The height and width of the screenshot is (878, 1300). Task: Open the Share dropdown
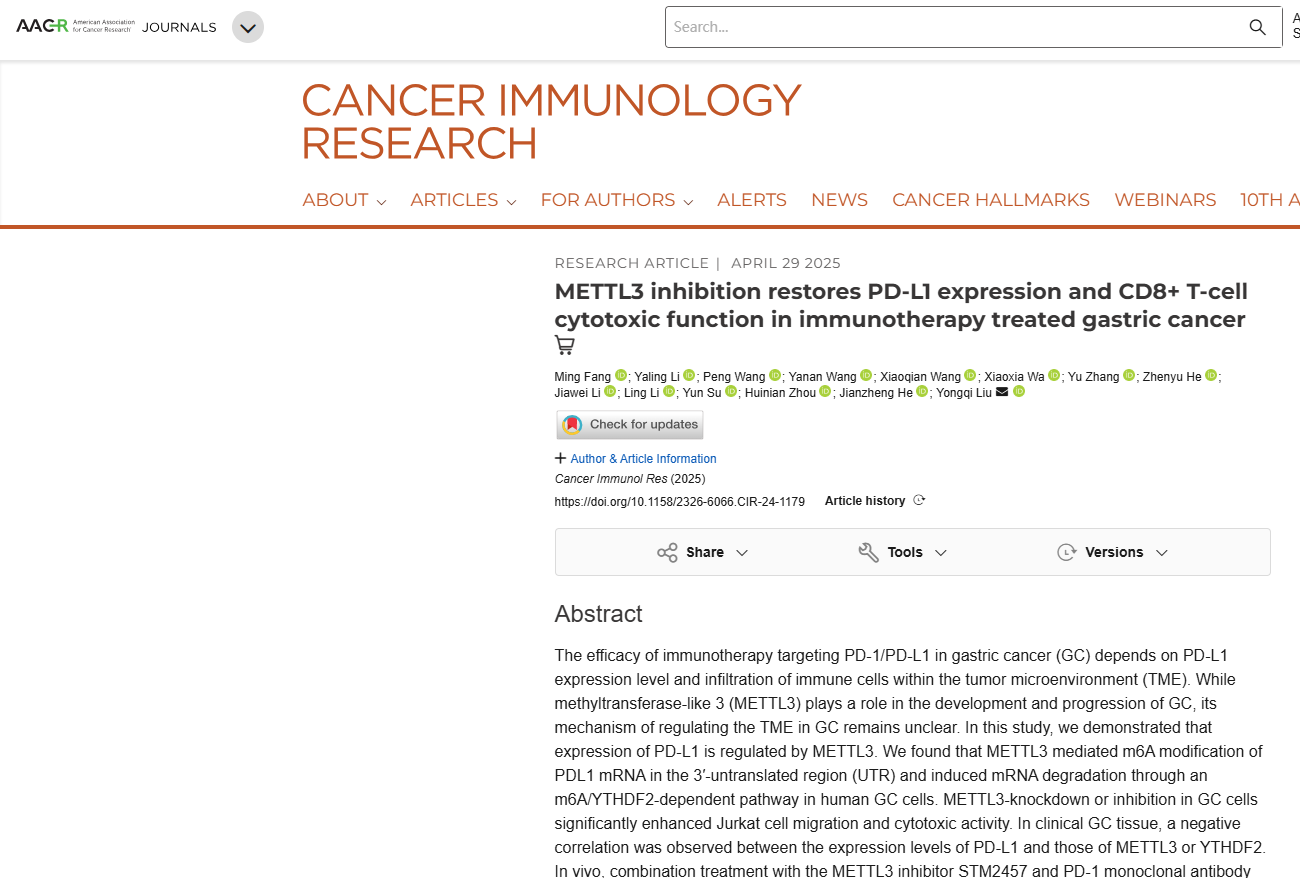[x=702, y=552]
